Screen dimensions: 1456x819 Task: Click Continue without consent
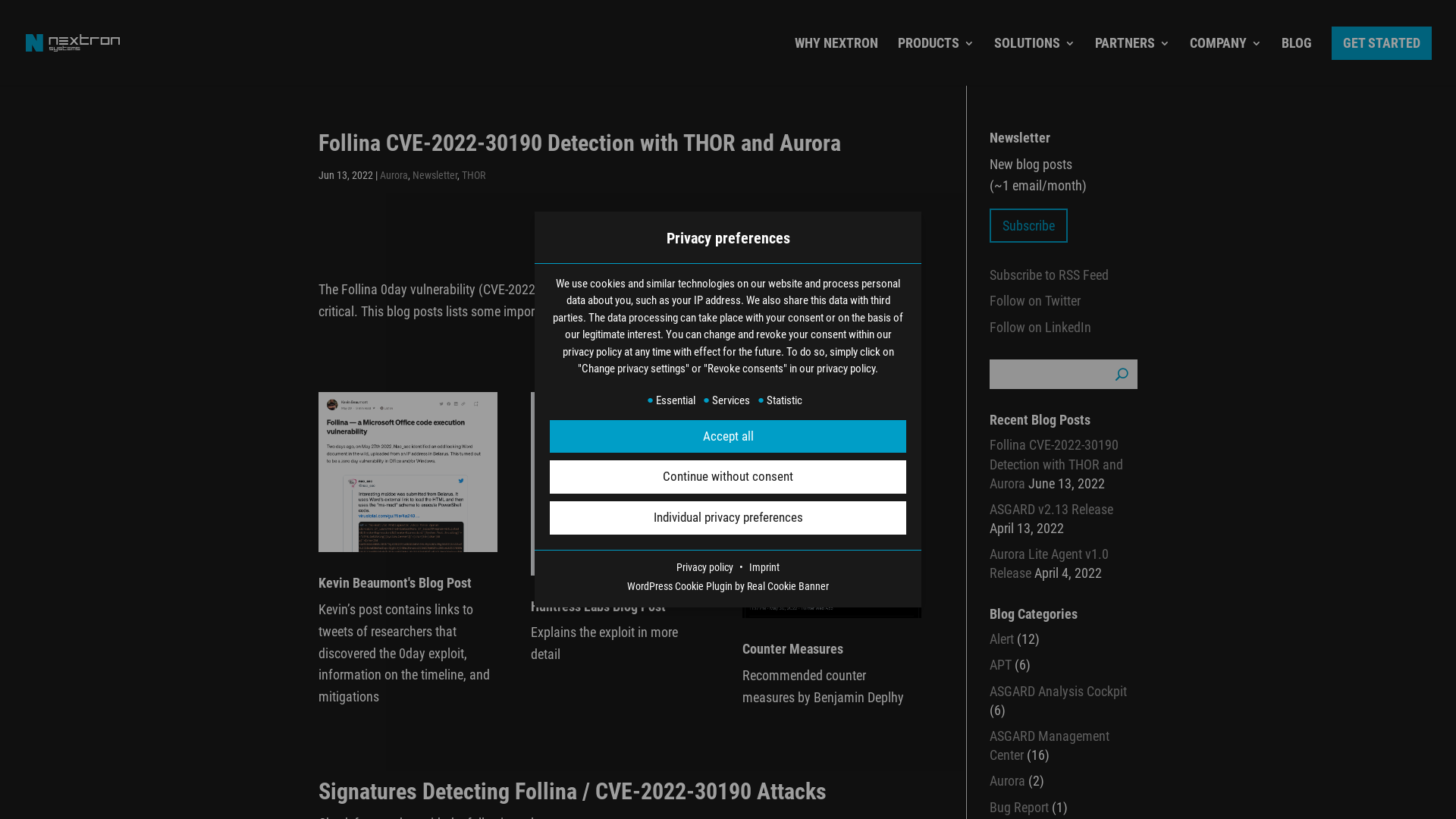click(x=727, y=476)
